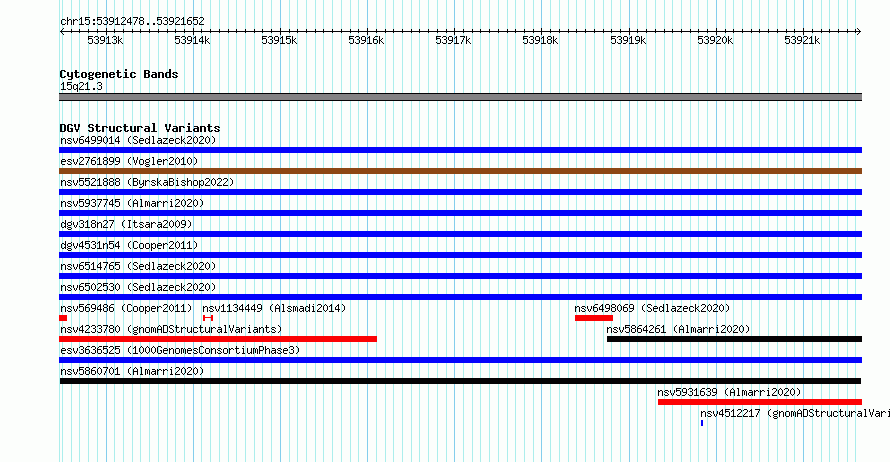Open nsv569486 (Cooper2011) variant label
The width and height of the screenshot is (890, 462).
pos(126,308)
